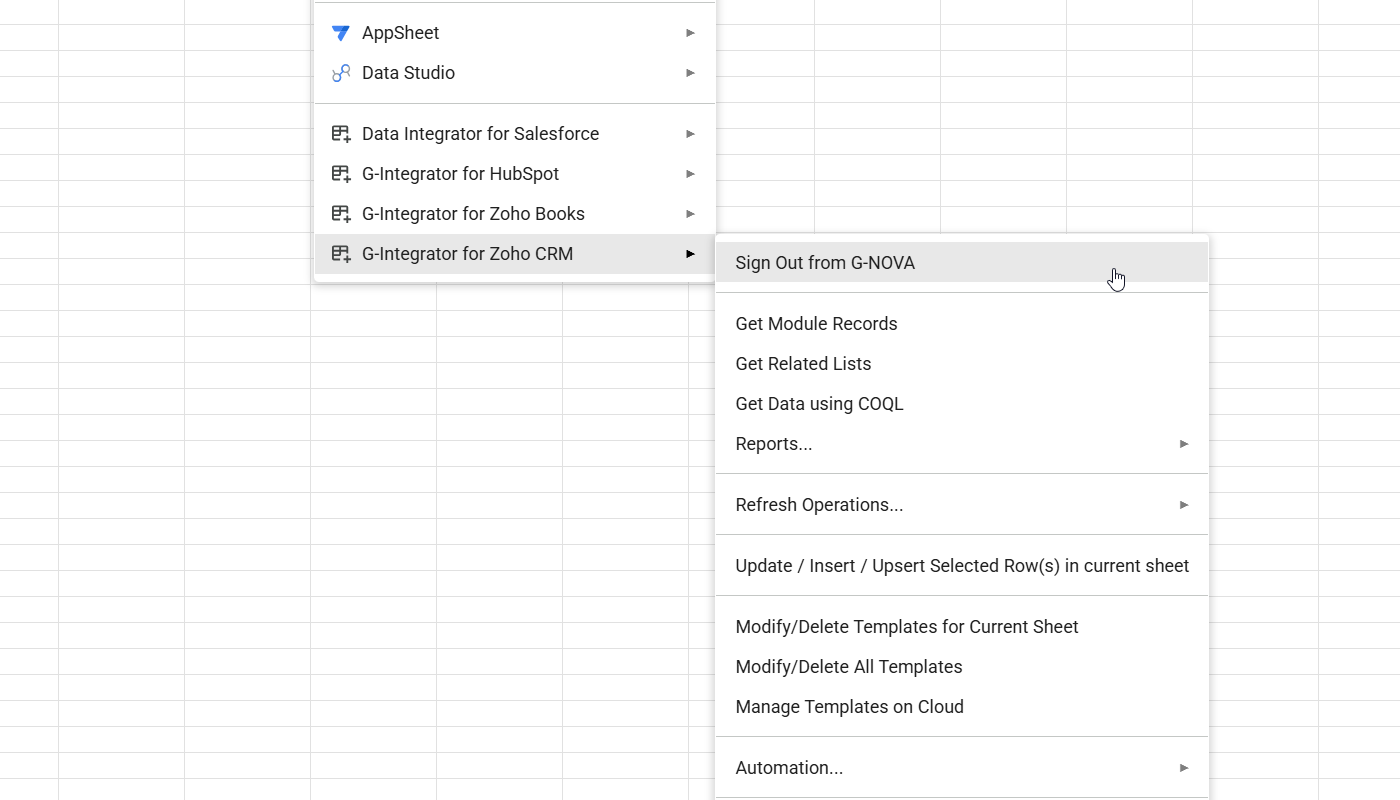The width and height of the screenshot is (1400, 800).
Task: Click the AppSheet icon
Action: tap(341, 33)
